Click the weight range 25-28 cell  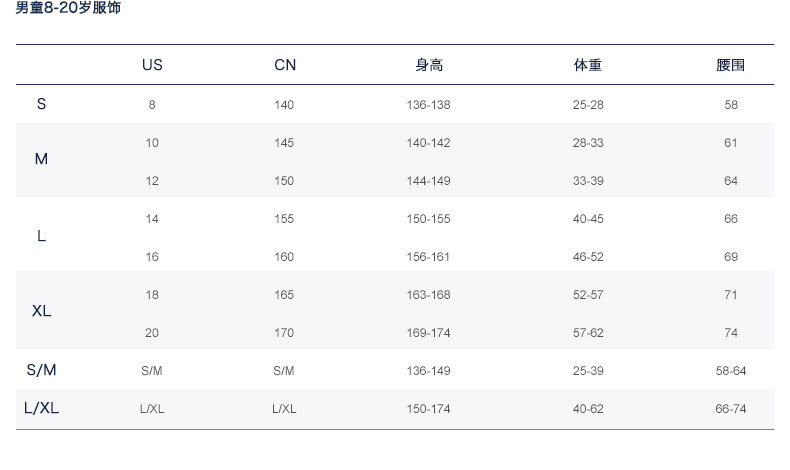pos(588,105)
